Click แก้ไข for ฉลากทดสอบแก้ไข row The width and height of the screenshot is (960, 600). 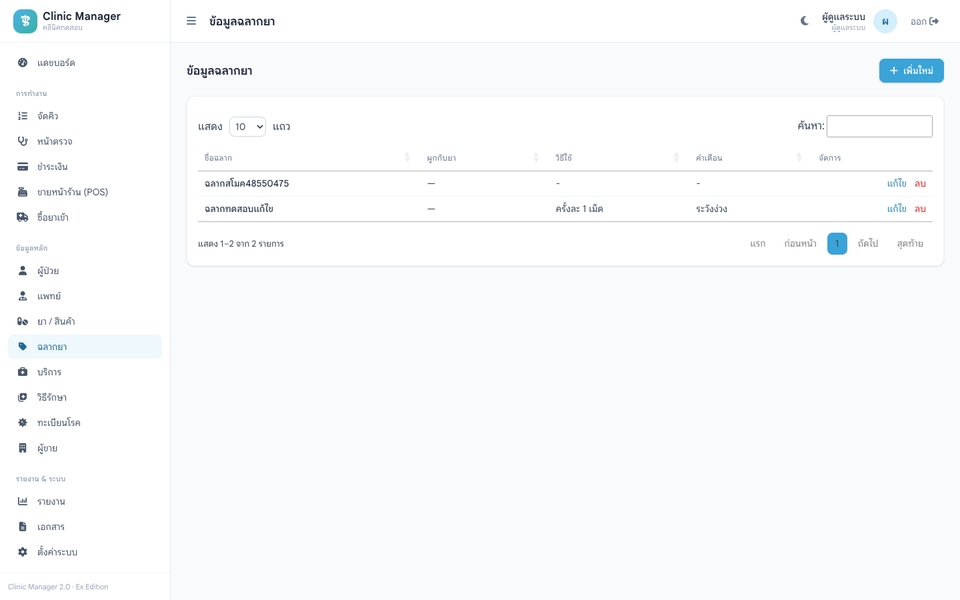click(896, 209)
